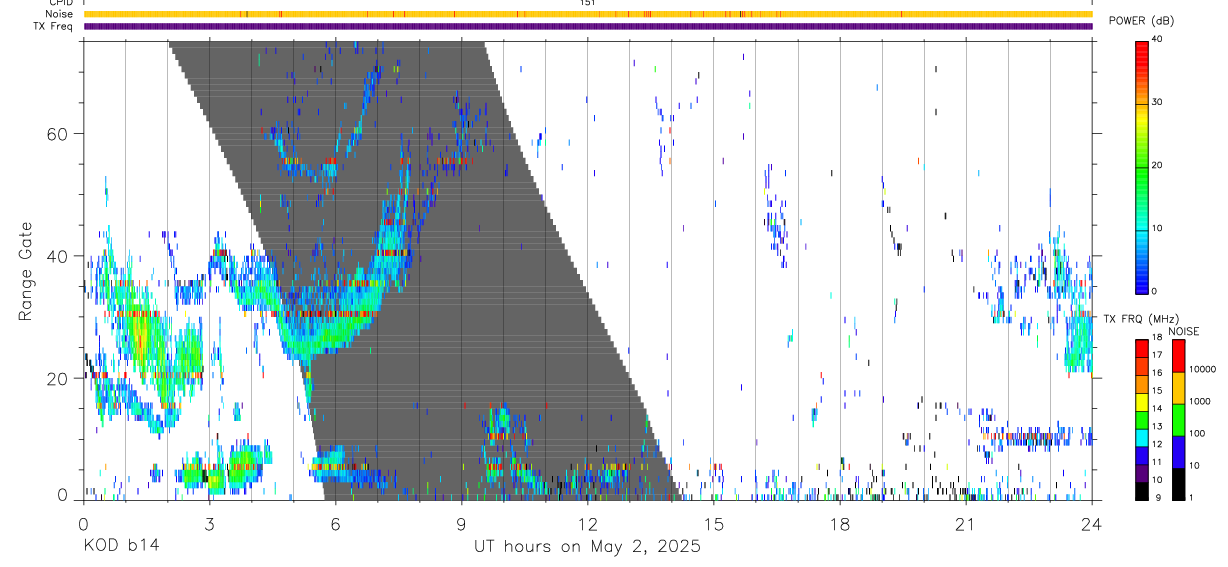Screen dimensions: 1228x567
Task: Click the 10000 value on noise scale
Action: [1202, 369]
